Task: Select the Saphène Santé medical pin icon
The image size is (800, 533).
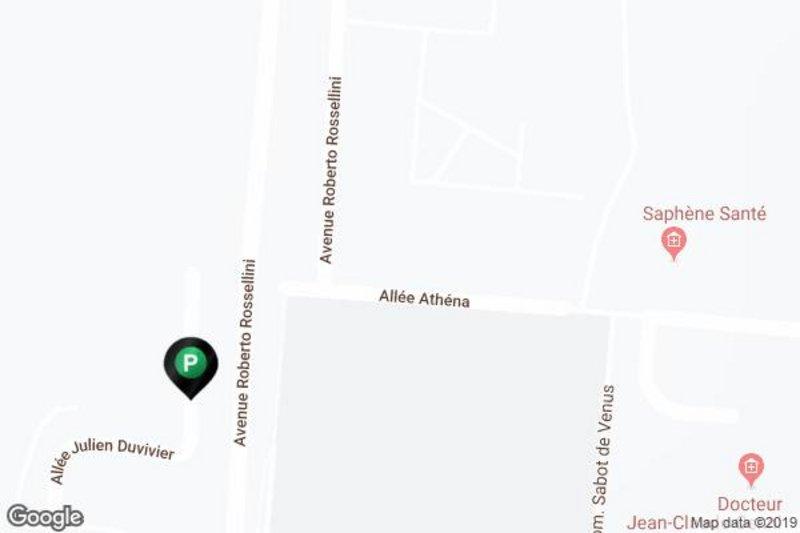Action: click(674, 243)
